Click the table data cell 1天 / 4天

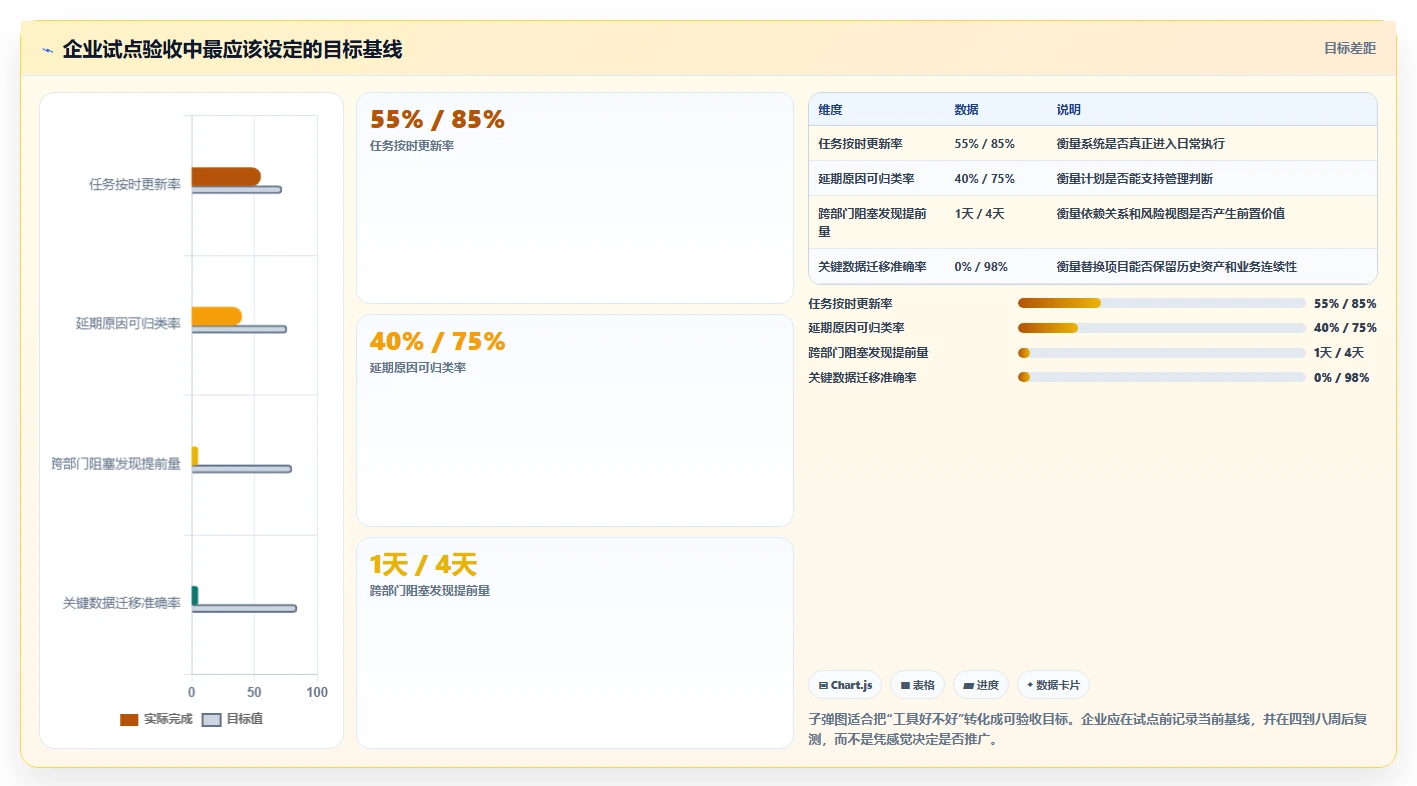point(980,214)
